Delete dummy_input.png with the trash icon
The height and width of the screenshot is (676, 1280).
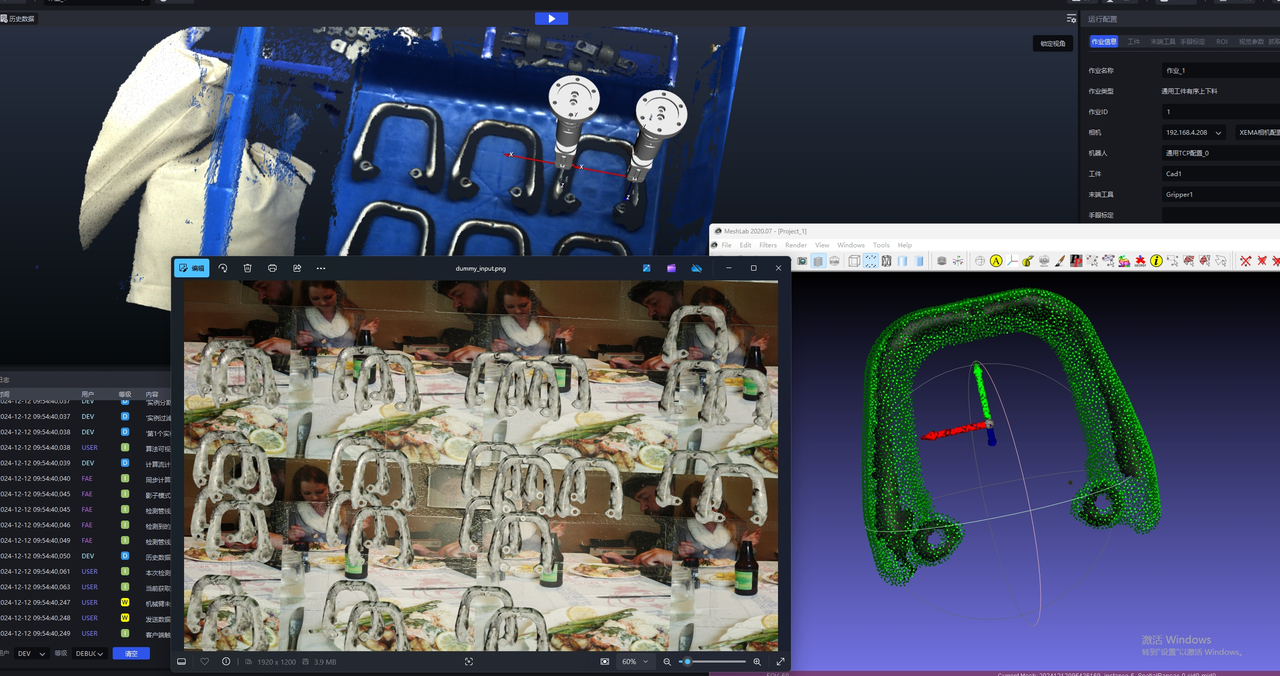247,268
